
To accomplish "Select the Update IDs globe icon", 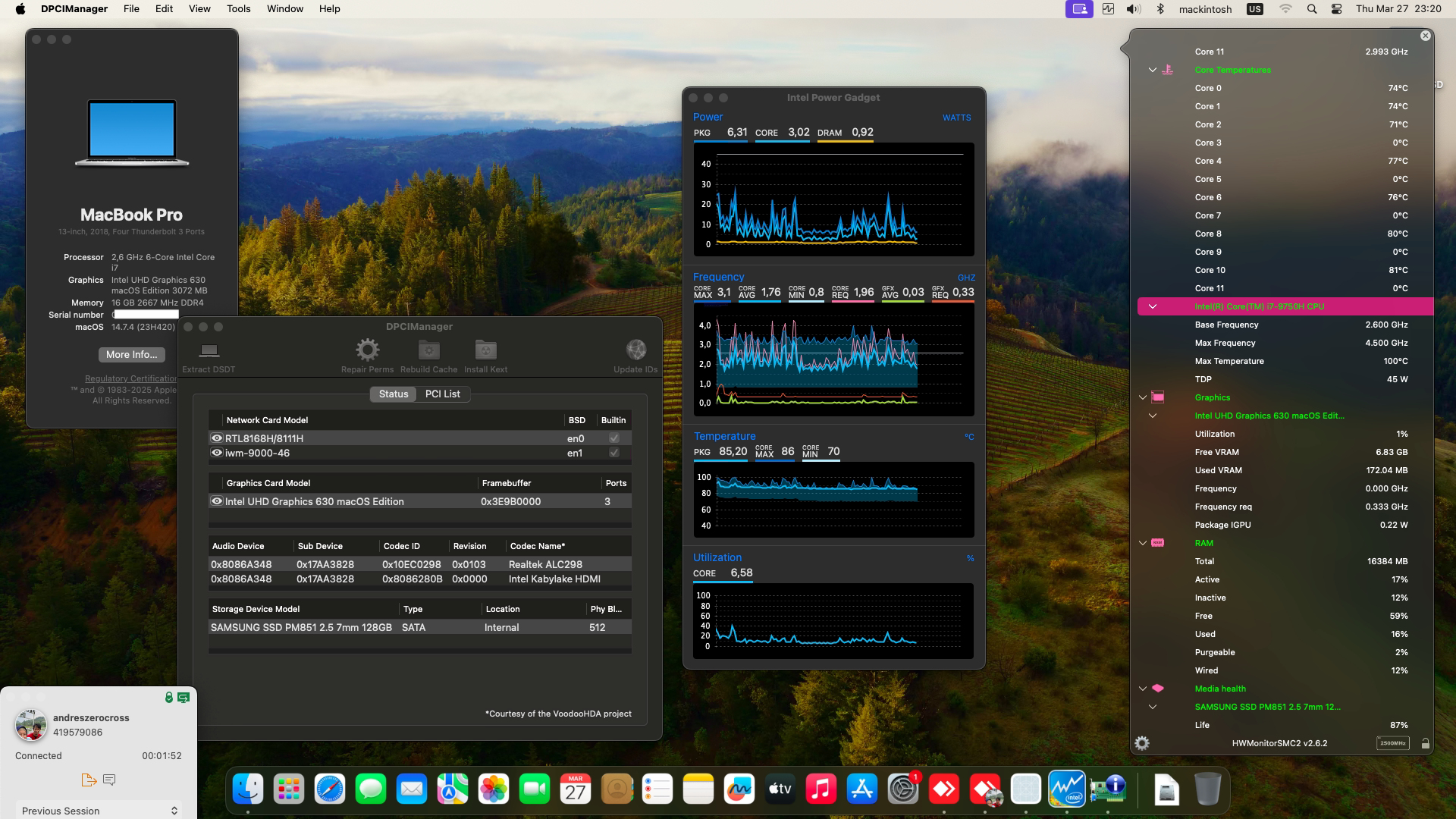I will (635, 351).
